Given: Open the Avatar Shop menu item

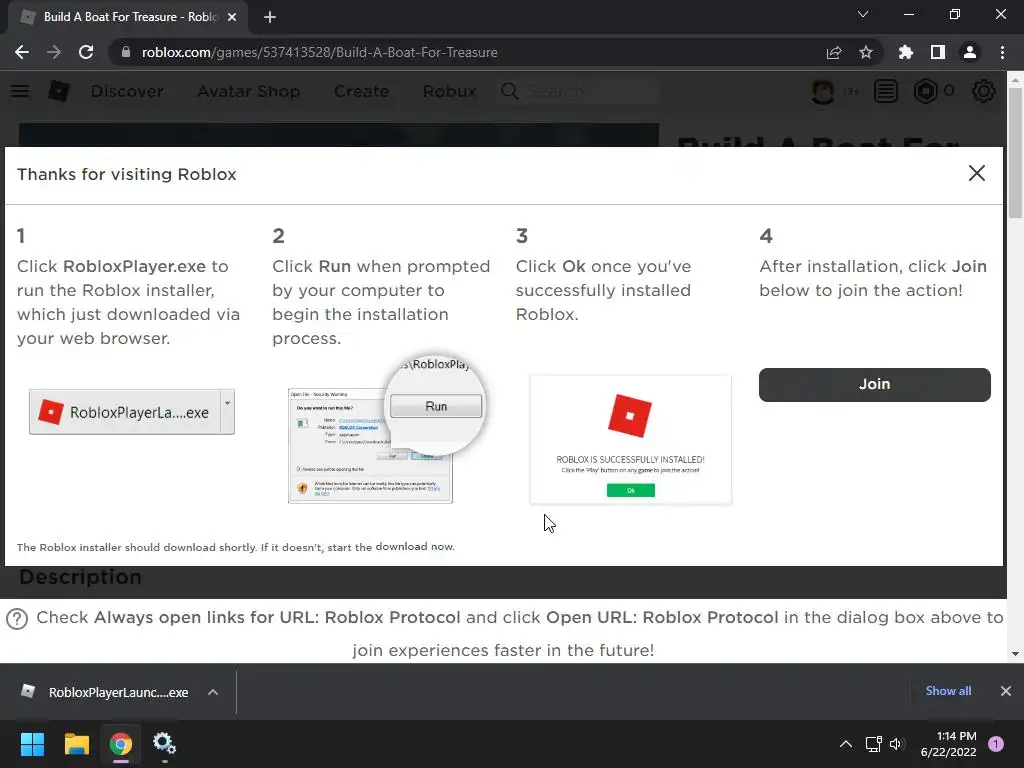Looking at the screenshot, I should [x=249, y=91].
